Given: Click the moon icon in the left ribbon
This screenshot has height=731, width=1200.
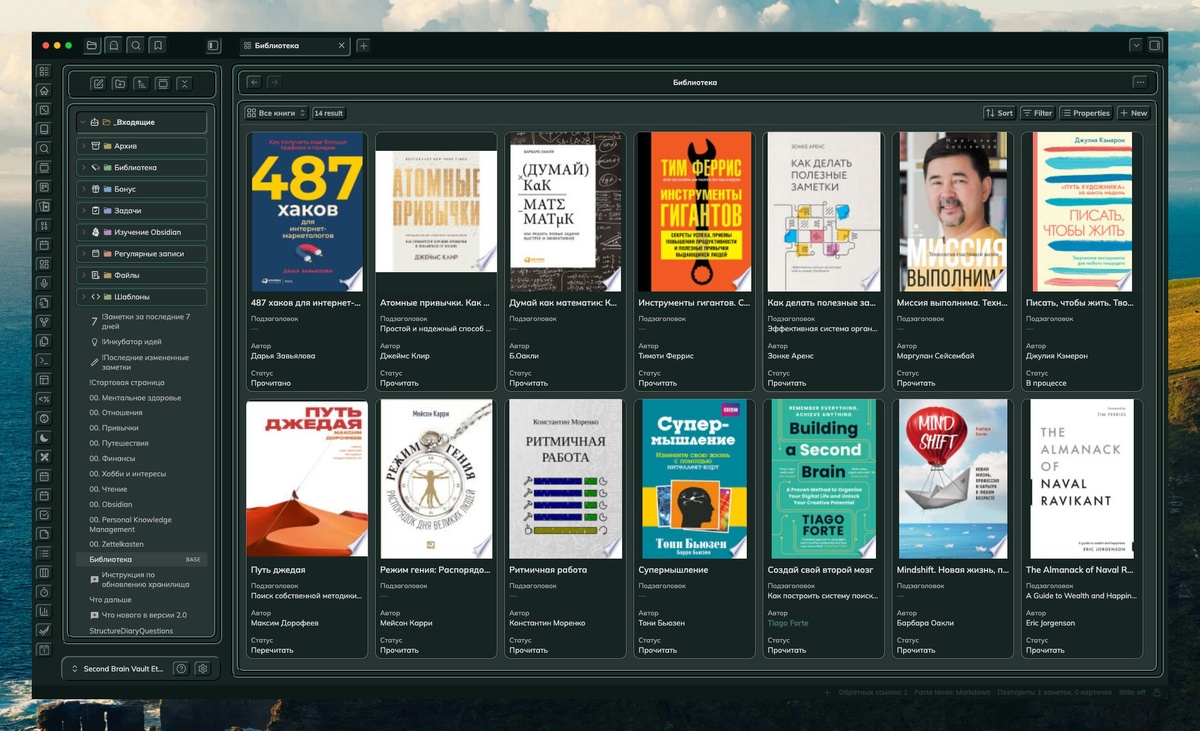Looking at the screenshot, I should 43,437.
